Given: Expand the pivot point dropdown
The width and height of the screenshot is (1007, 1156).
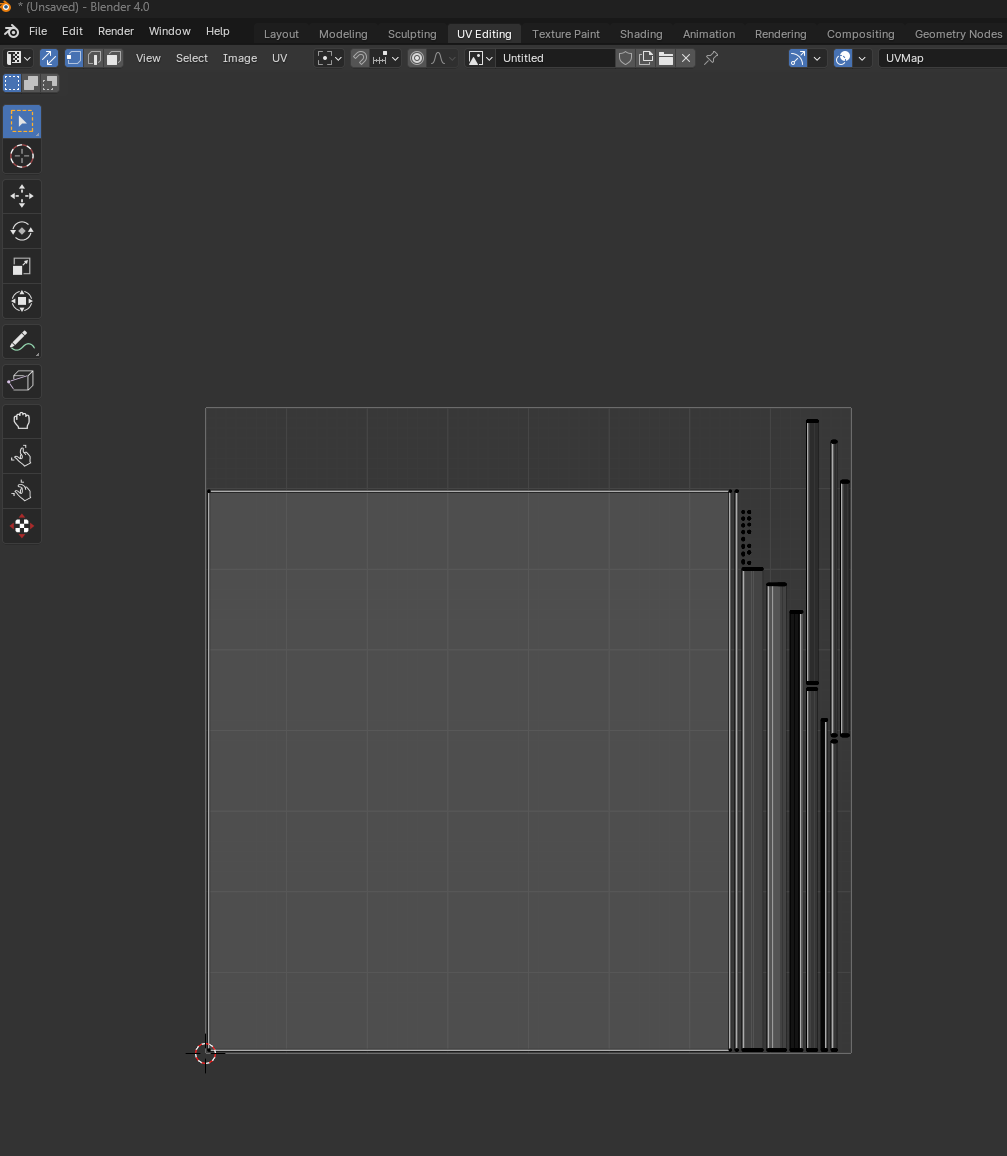Looking at the screenshot, I should [329, 58].
